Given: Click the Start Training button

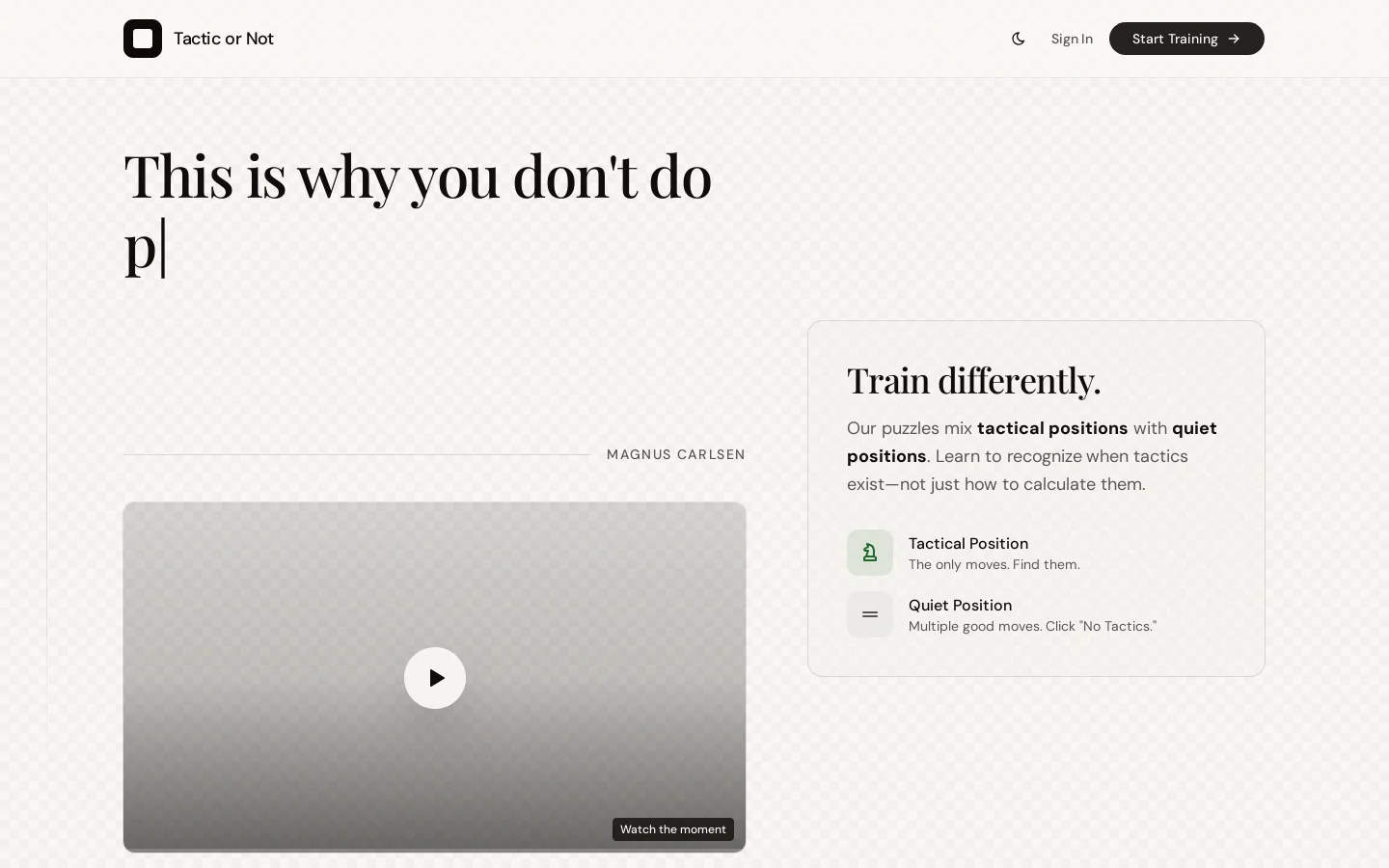Looking at the screenshot, I should [1186, 39].
